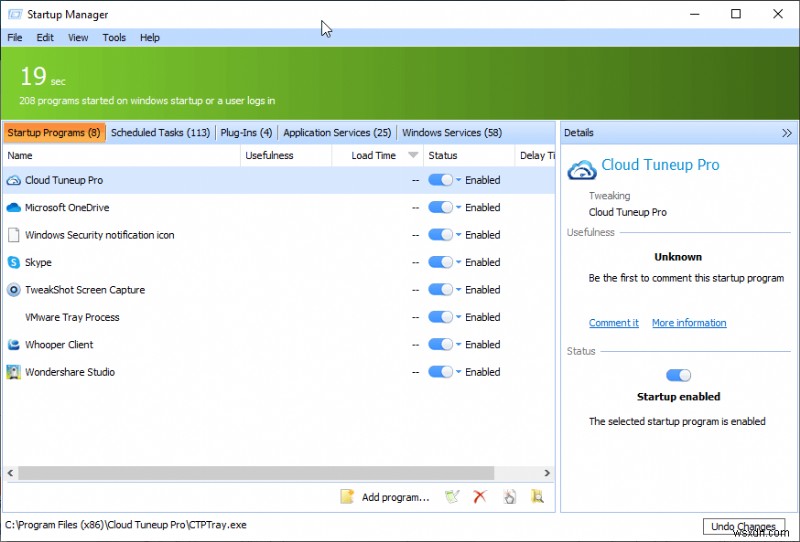Toggle Whooper Client startup switch
800x542 pixels.
click(x=440, y=344)
